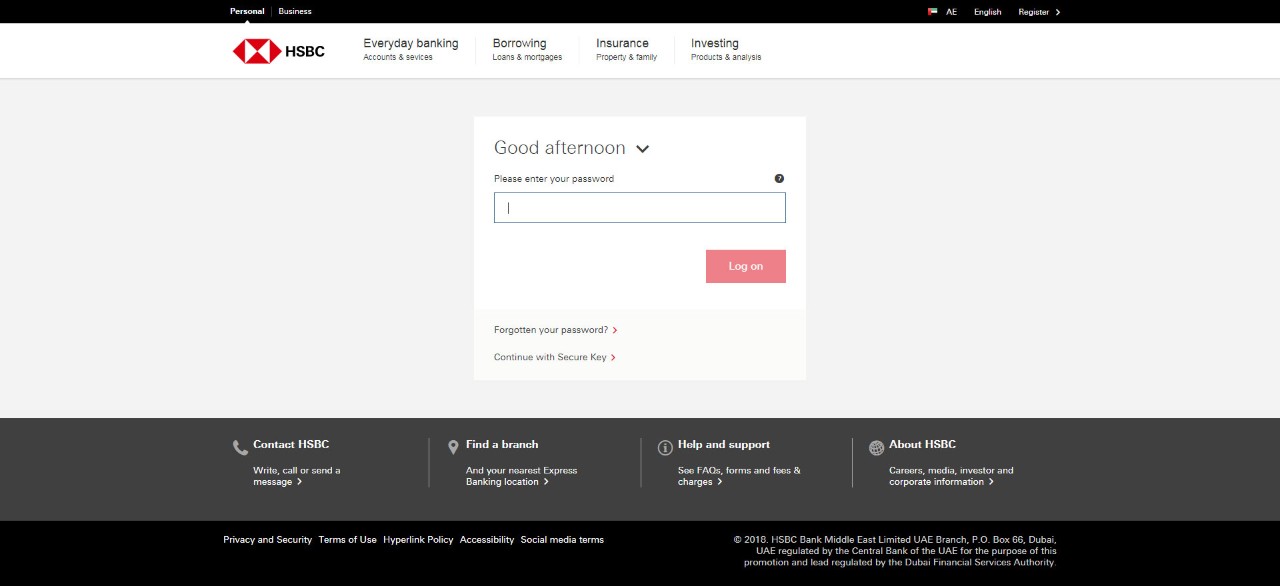Click the location pin icon for Find a branch
The height and width of the screenshot is (586, 1280).
453,447
